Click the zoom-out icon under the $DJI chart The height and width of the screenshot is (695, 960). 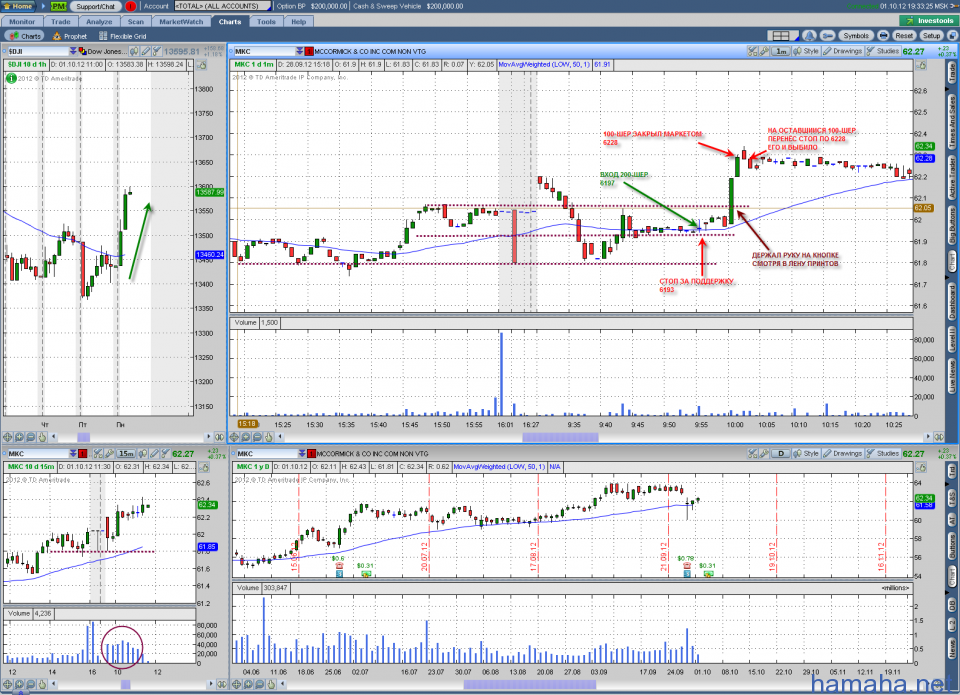point(31,437)
